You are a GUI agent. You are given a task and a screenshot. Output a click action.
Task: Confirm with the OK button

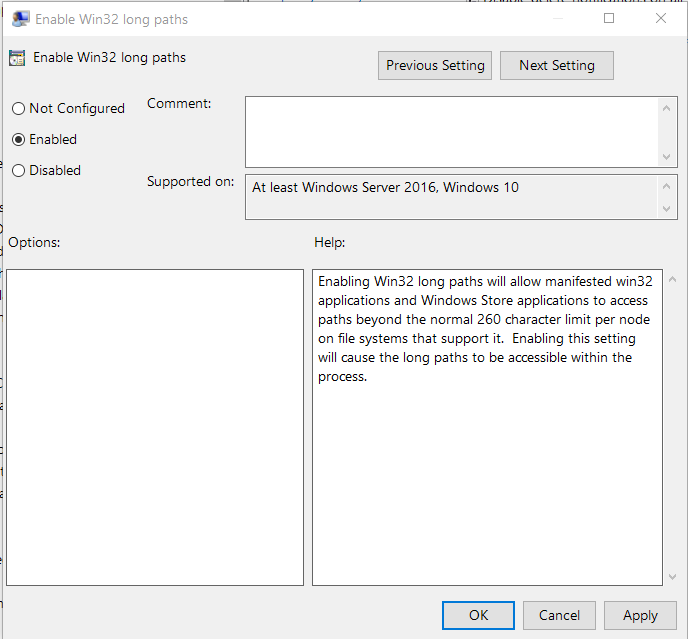[478, 615]
